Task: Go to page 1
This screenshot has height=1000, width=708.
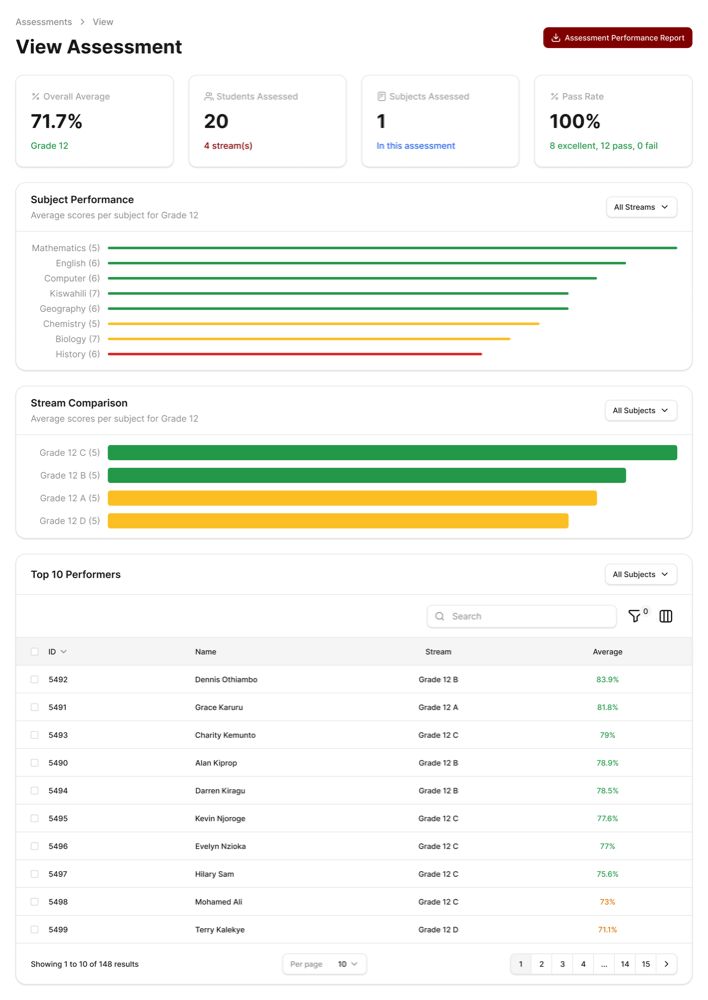Action: (520, 964)
